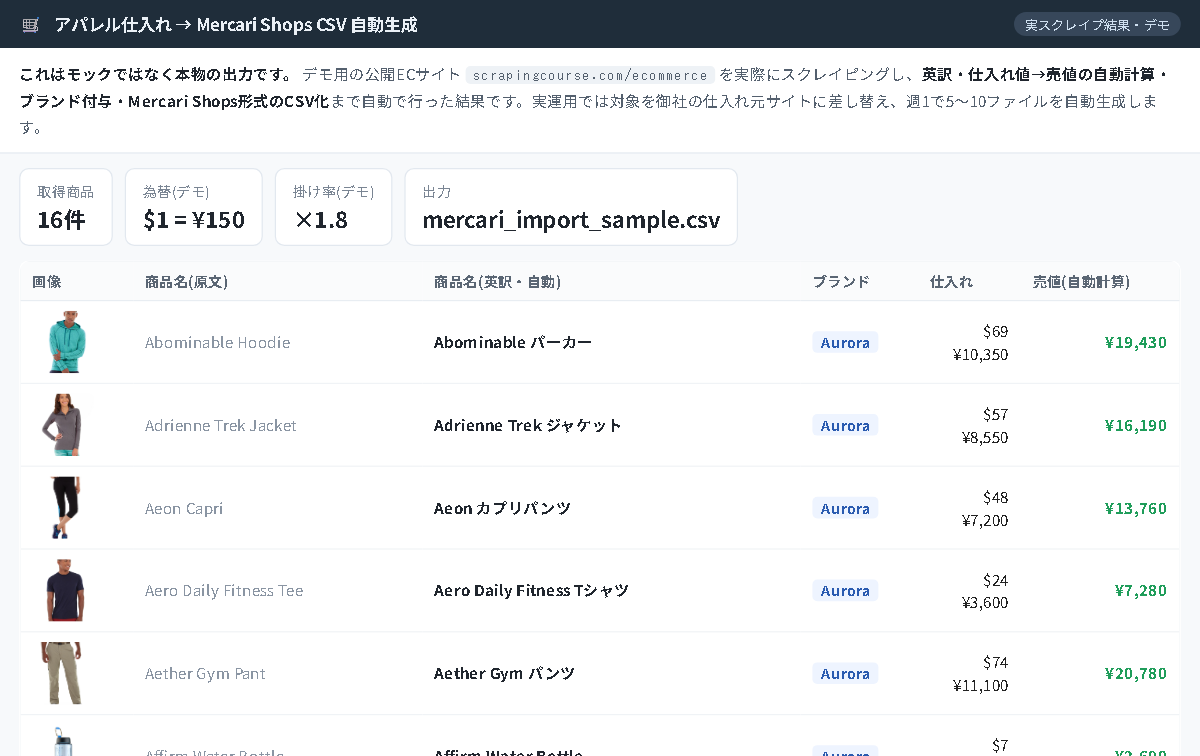Click the ¥20,780 selling price
The width and height of the screenshot is (1200, 756).
1135,674
